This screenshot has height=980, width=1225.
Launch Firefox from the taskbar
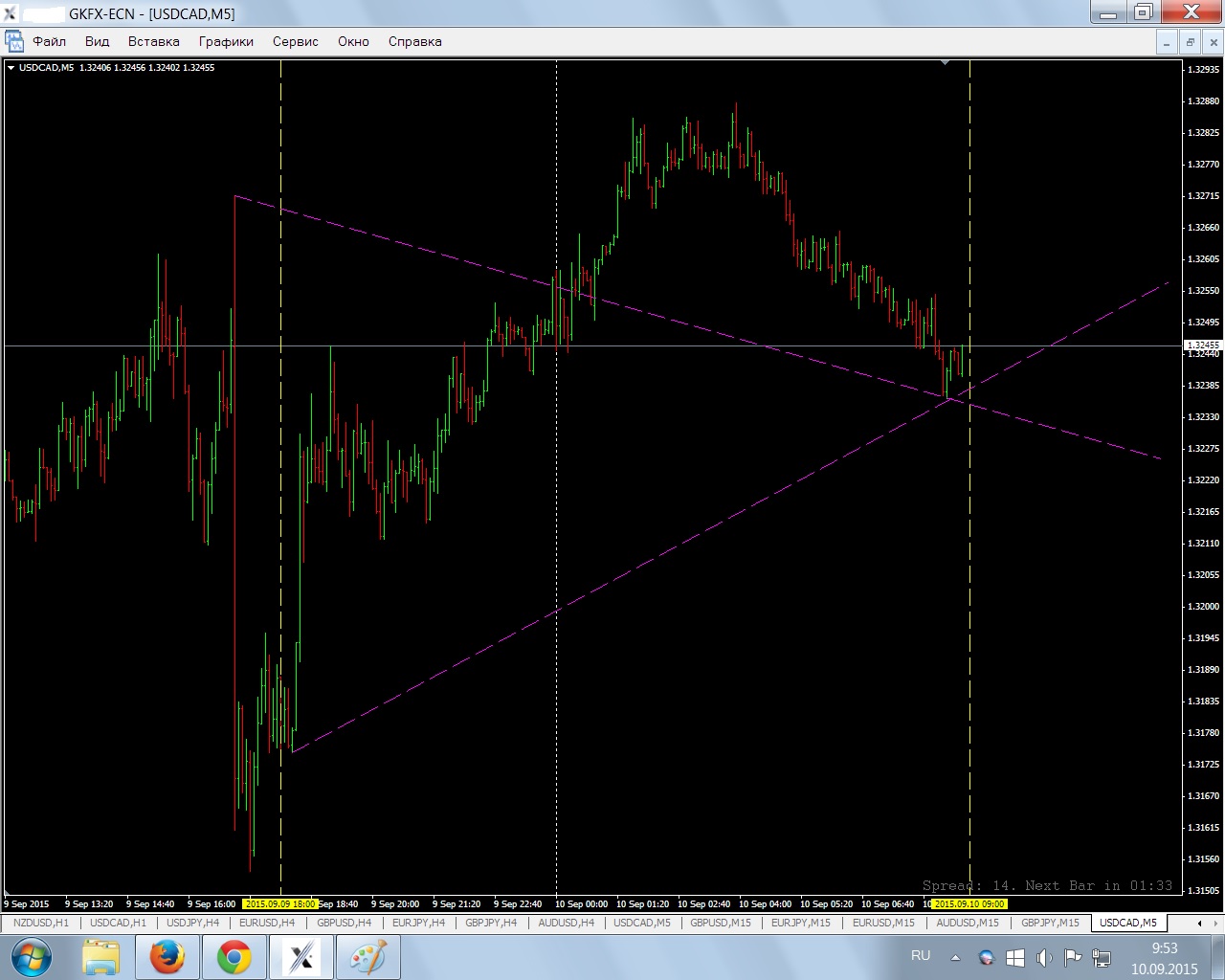coord(167,957)
